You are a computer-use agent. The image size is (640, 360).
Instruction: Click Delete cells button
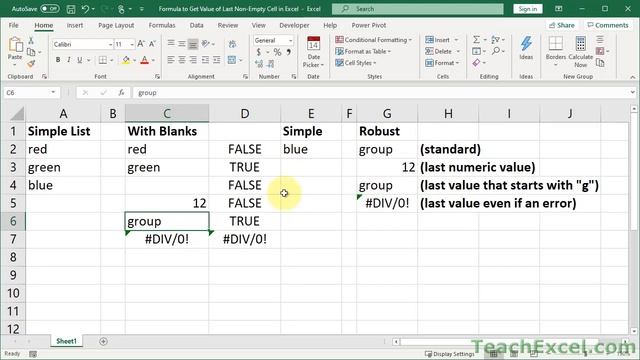coord(442,51)
